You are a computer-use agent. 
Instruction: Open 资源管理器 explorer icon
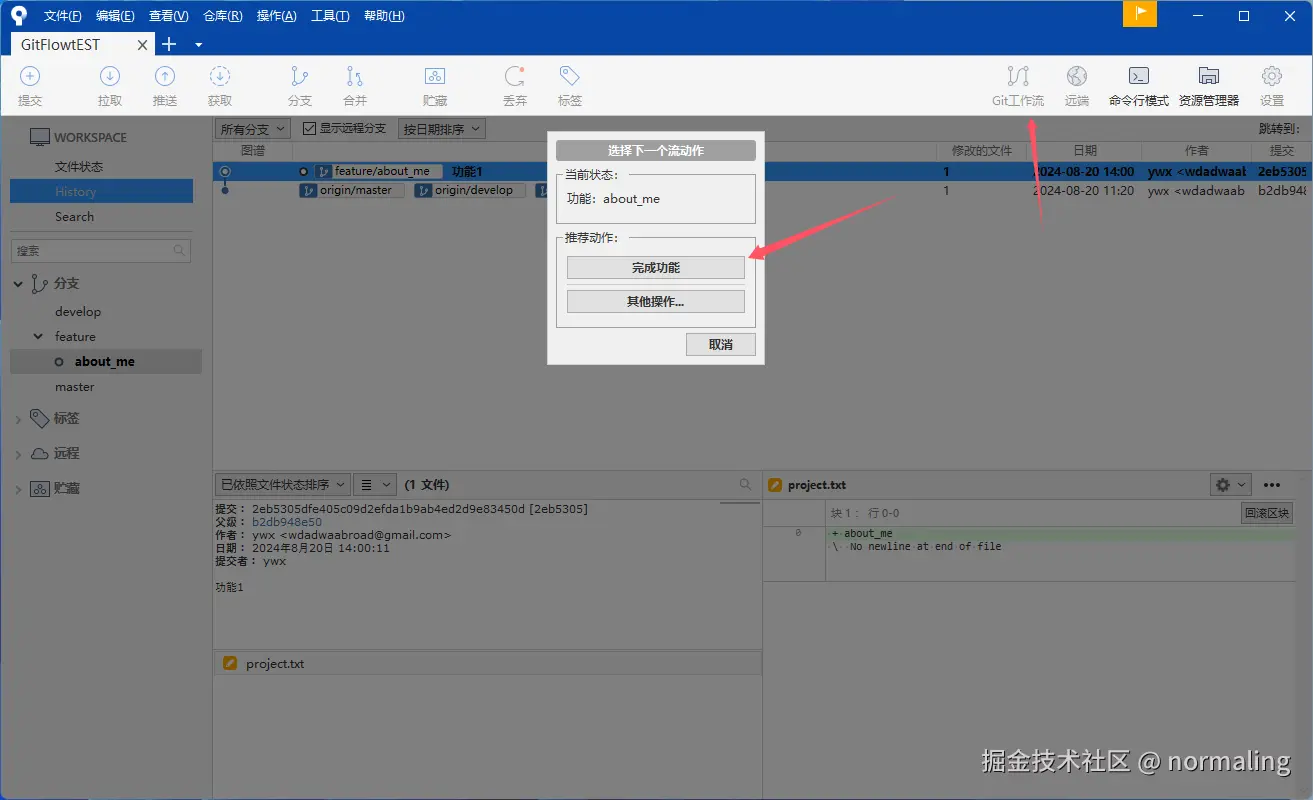tap(1209, 76)
